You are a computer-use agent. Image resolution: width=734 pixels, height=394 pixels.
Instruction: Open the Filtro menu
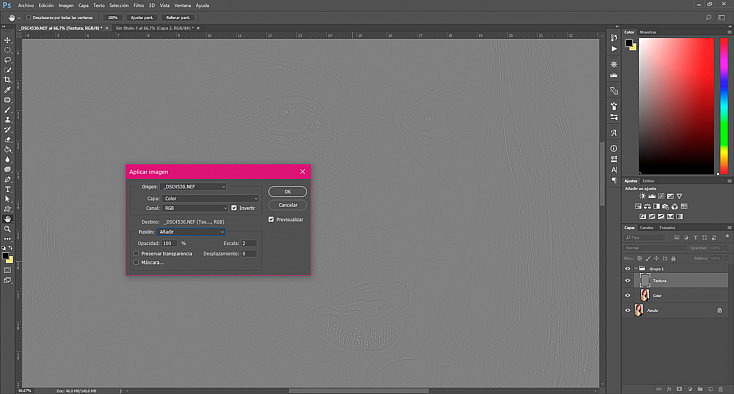pyautogui.click(x=139, y=6)
